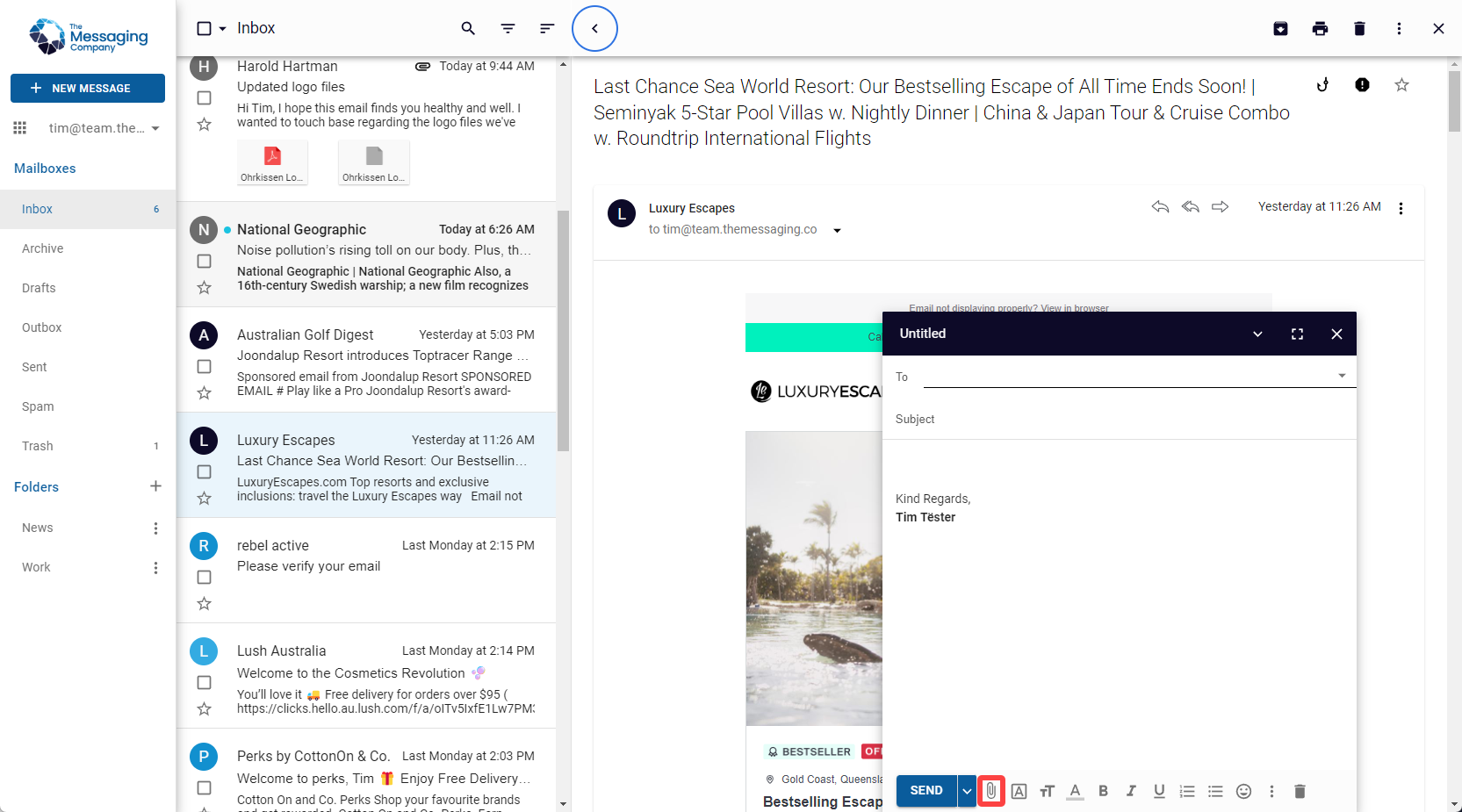Image resolution: width=1462 pixels, height=812 pixels.
Task: Start a new email with NEW MESSAGE
Action: click(87, 88)
